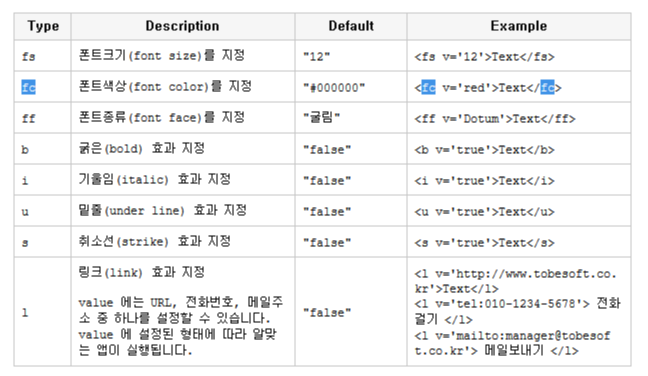Screen dimensions: 648x376
Task: Click the '밑줄(under line) 효과 지정' description
Action: (163, 210)
